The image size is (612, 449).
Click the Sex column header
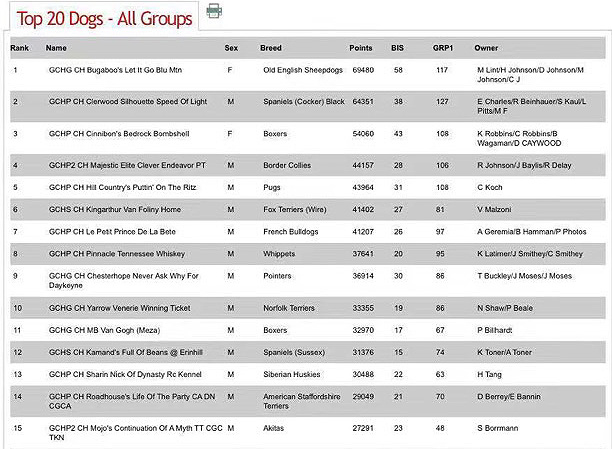(x=231, y=48)
